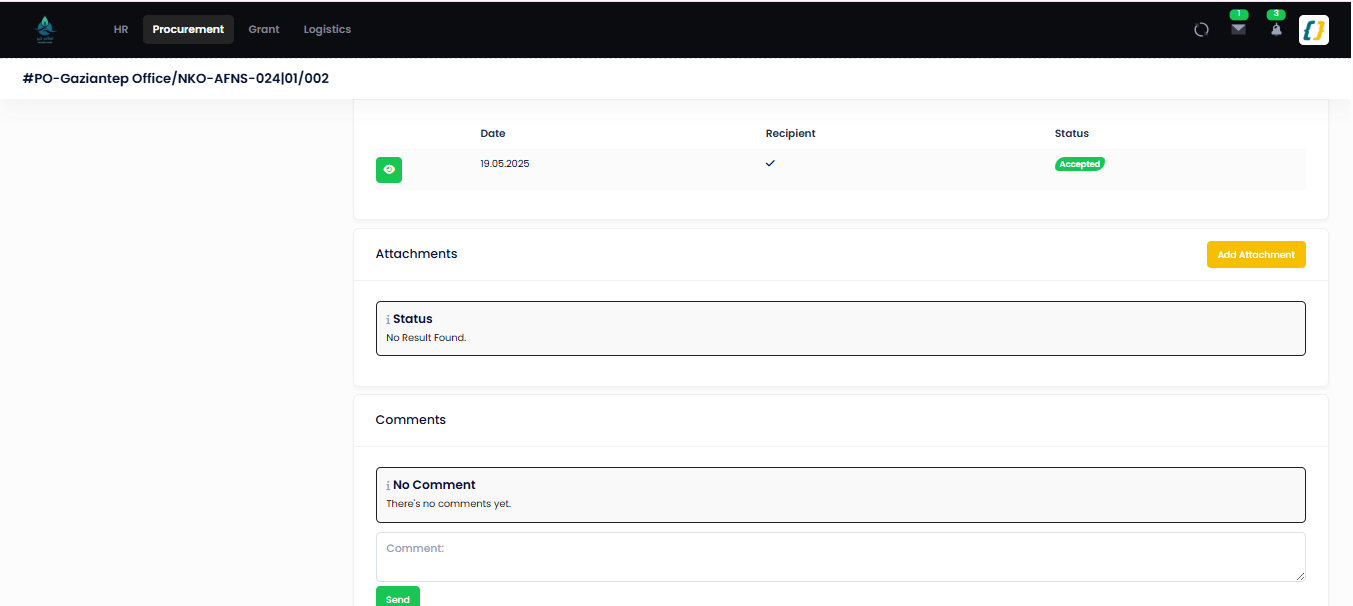Click the green badge on mail icon
1353x606 pixels.
[1239, 14]
